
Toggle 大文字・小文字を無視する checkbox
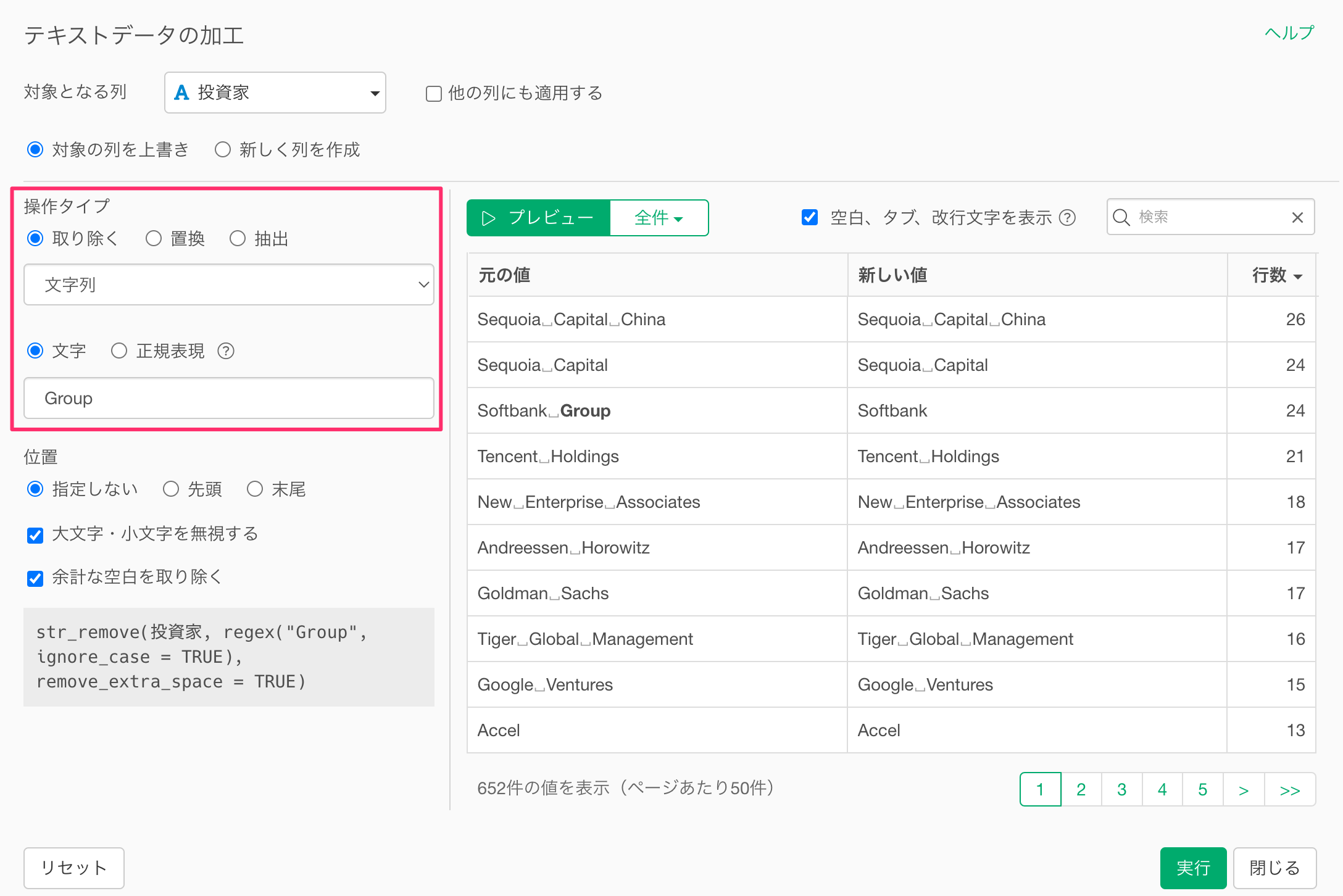coord(35,534)
